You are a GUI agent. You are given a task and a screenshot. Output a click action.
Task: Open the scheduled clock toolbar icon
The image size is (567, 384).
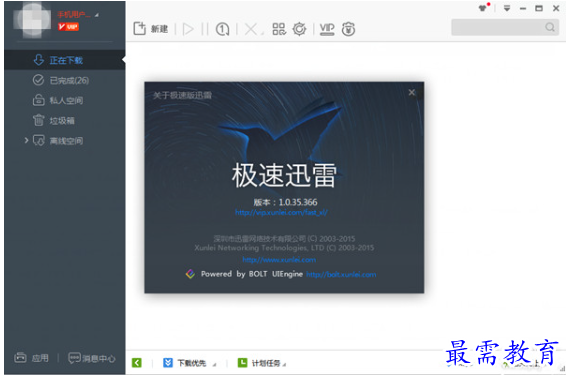pos(222,29)
